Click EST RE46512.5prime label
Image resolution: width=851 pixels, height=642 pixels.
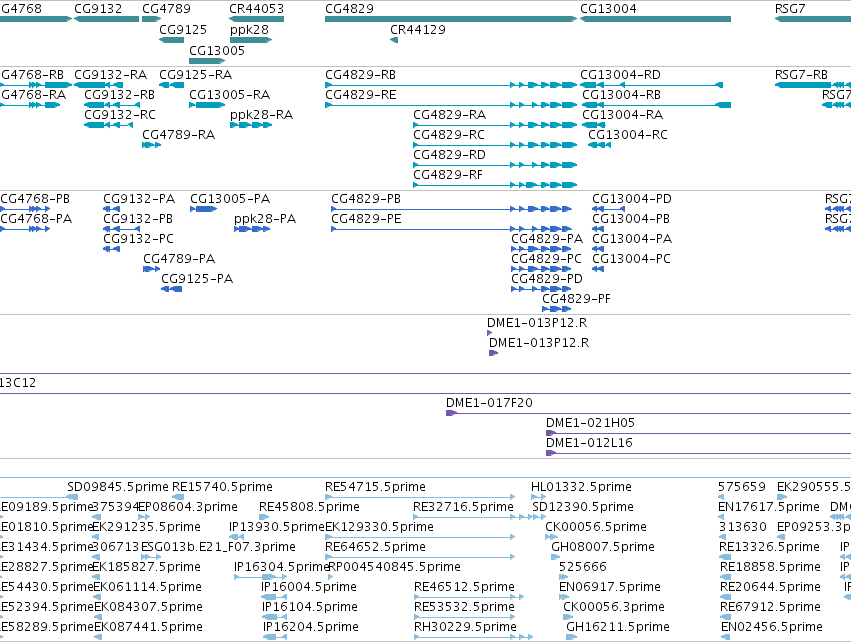(x=464, y=587)
